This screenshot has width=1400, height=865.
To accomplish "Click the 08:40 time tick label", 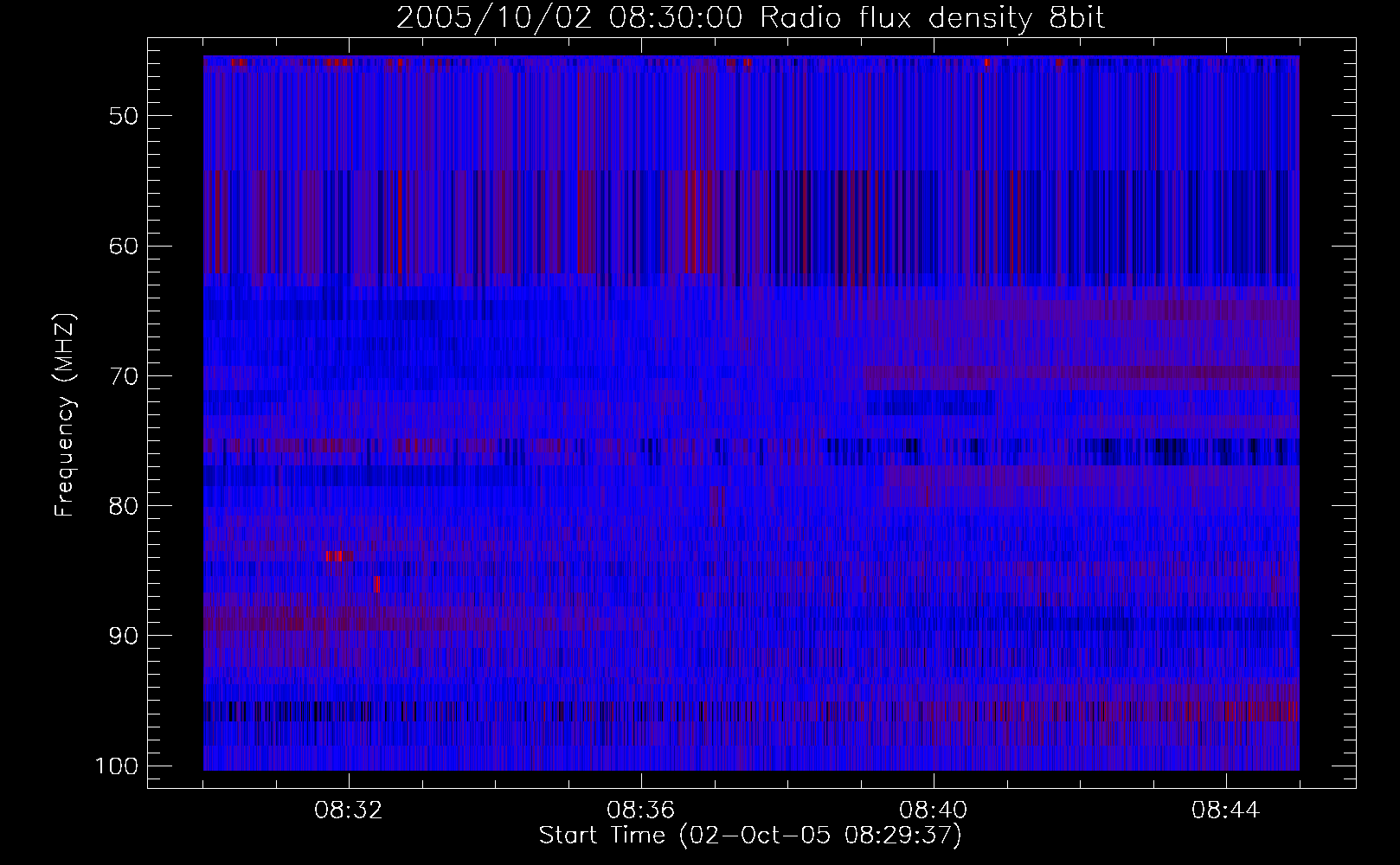I will tap(934, 811).
